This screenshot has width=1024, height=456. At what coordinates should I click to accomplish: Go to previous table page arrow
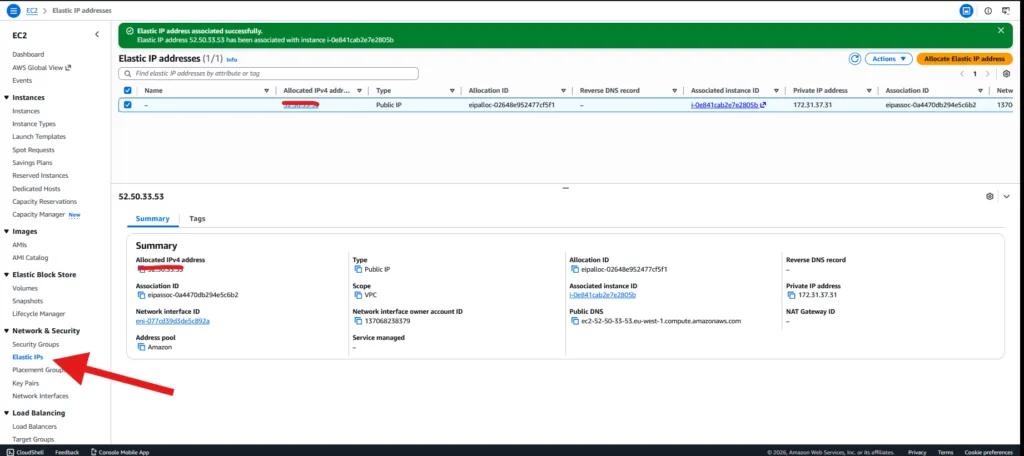tap(962, 74)
